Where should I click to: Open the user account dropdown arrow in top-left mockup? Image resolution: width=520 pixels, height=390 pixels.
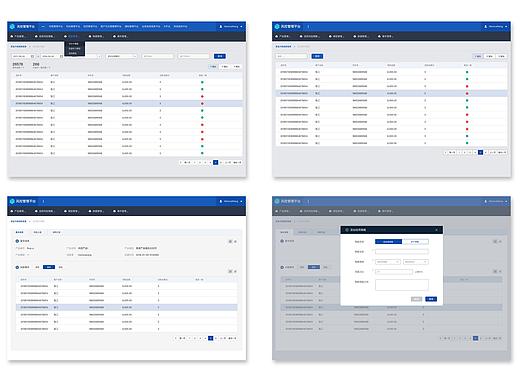pos(241,26)
